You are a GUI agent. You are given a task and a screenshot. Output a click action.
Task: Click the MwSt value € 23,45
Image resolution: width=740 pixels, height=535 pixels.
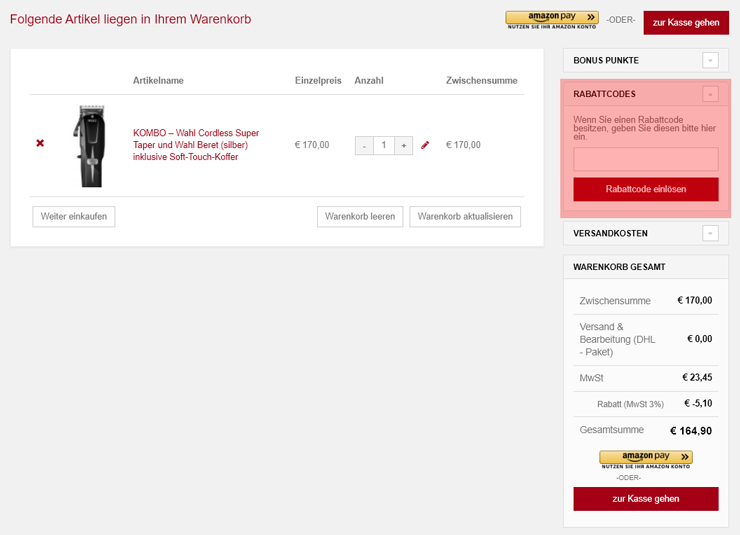pyautogui.click(x=697, y=377)
